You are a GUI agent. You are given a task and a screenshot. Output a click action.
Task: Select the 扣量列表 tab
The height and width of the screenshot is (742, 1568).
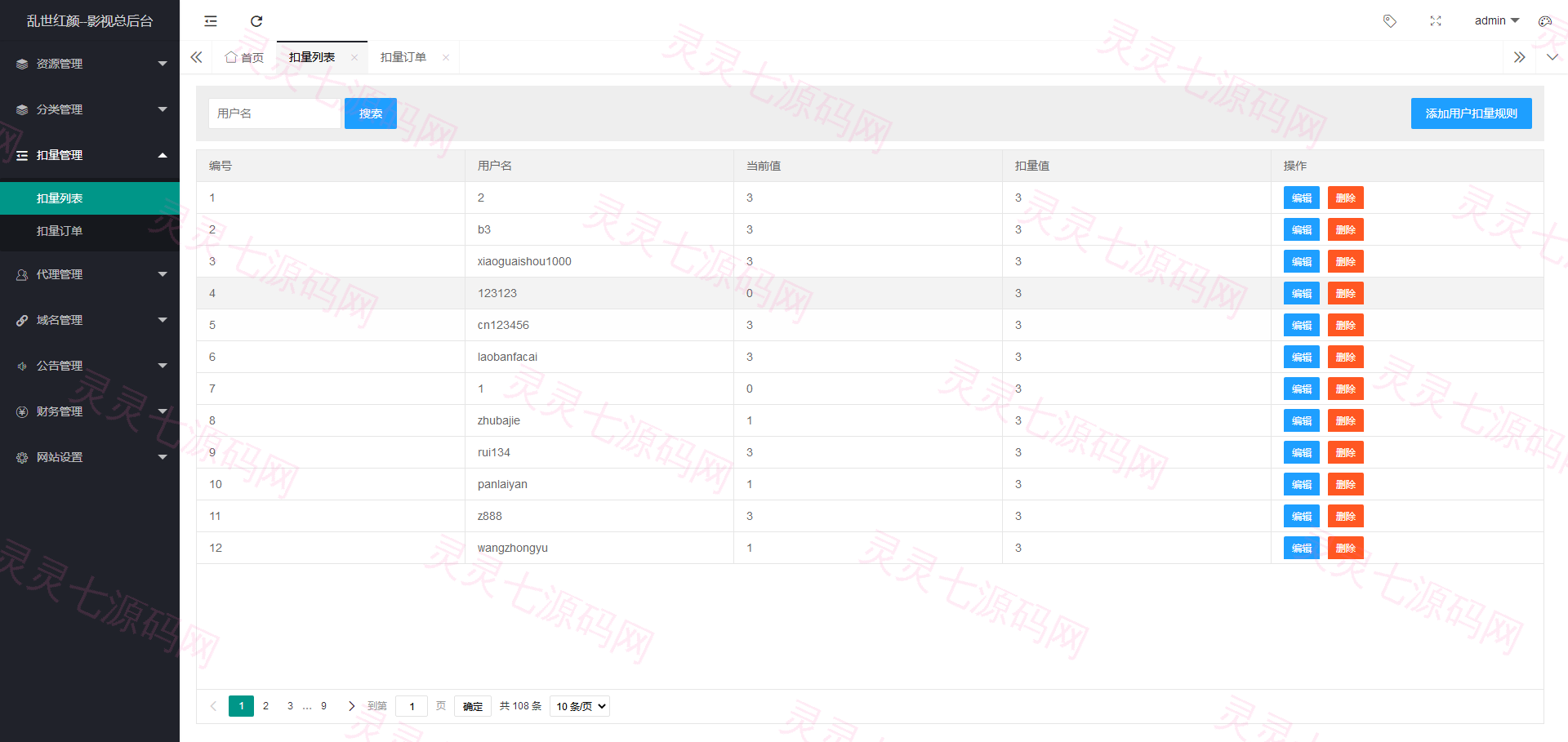312,57
